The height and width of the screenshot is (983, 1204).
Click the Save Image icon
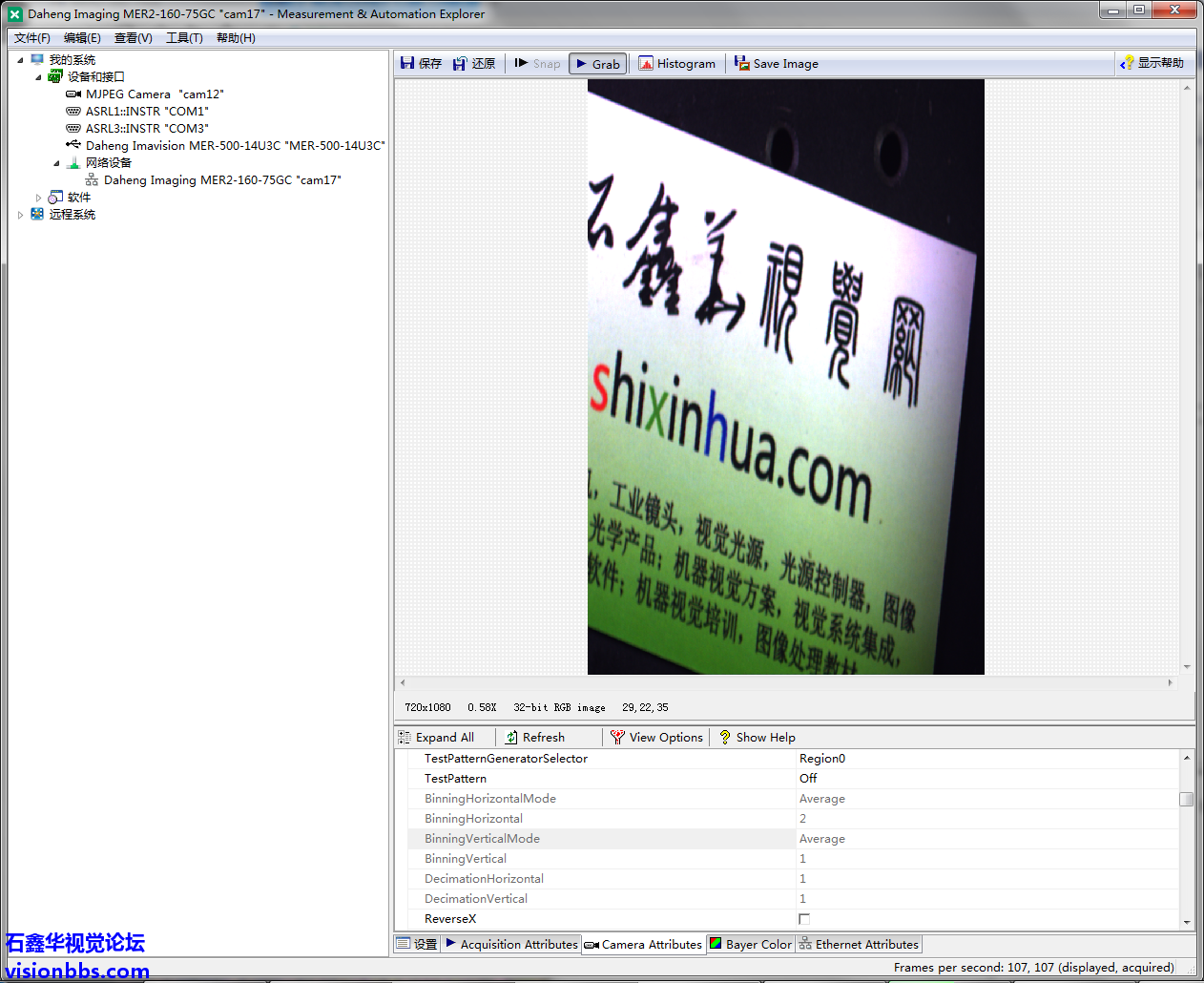(x=741, y=64)
